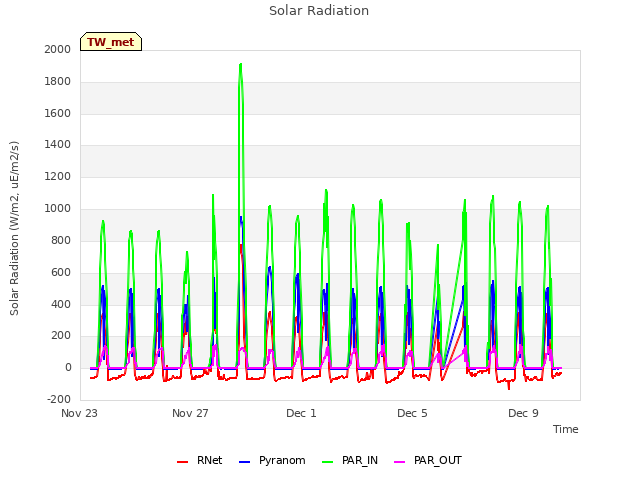Click the Nov 23 x-axis label
The width and height of the screenshot is (640, 480).
tap(80, 413)
